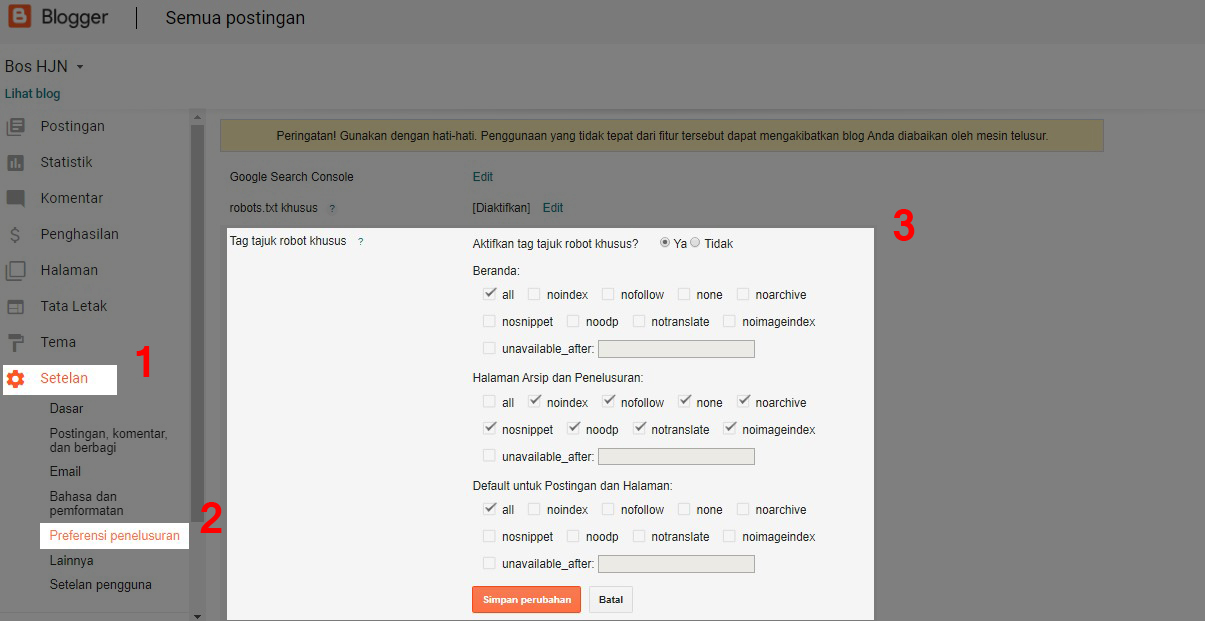The height and width of the screenshot is (621, 1205).
Task: Open Halaman pages icon
Action: [x=15, y=270]
